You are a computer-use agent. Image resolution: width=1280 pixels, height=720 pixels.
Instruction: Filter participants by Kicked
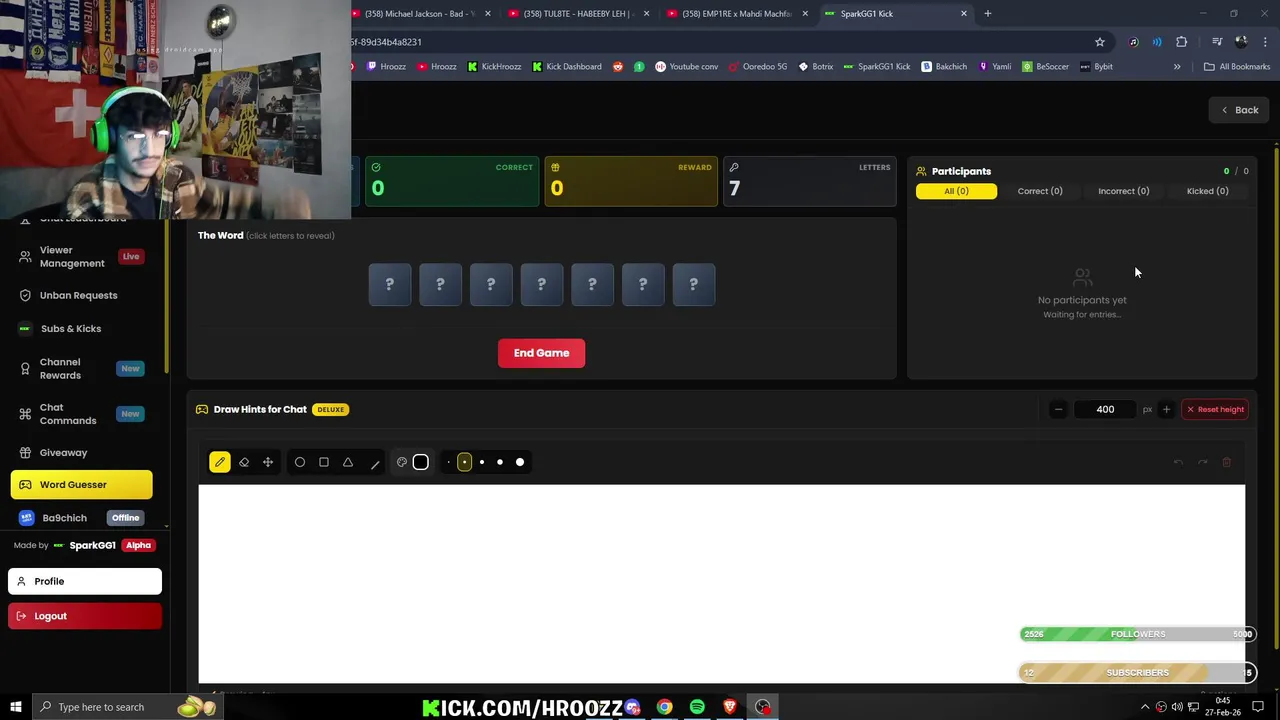tap(1207, 191)
